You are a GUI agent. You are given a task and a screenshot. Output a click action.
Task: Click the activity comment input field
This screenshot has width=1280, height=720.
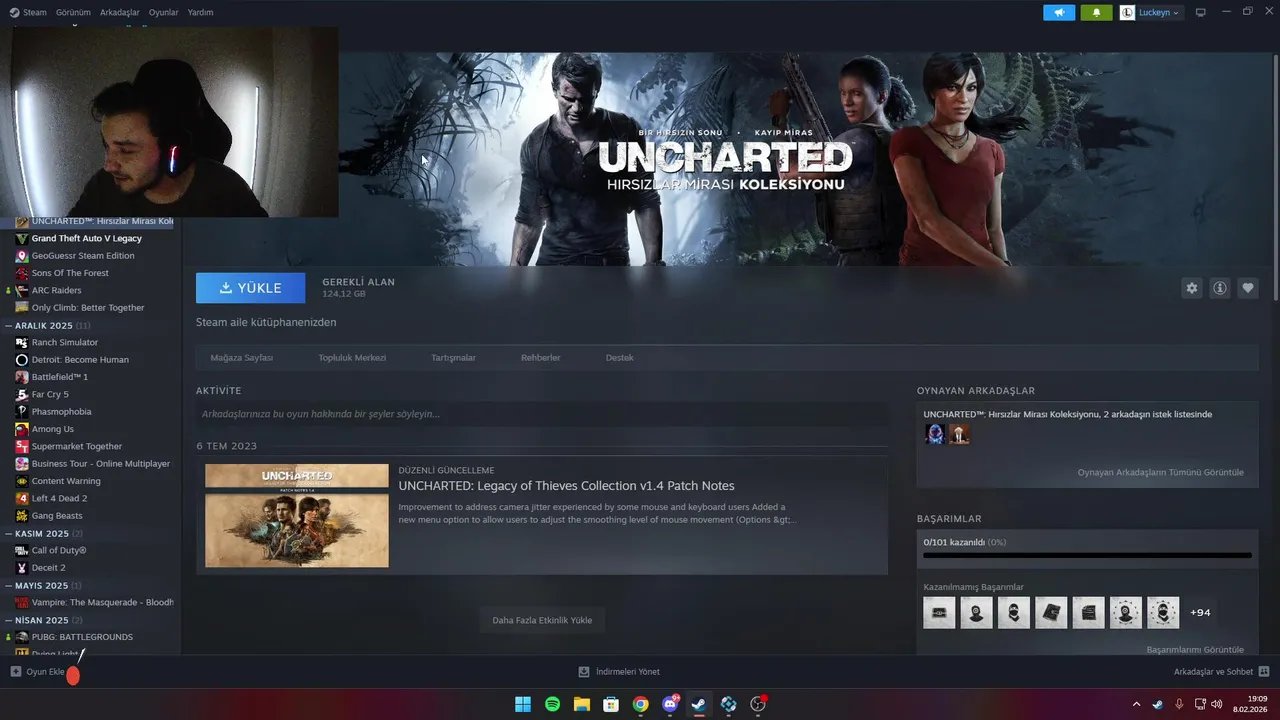click(542, 414)
